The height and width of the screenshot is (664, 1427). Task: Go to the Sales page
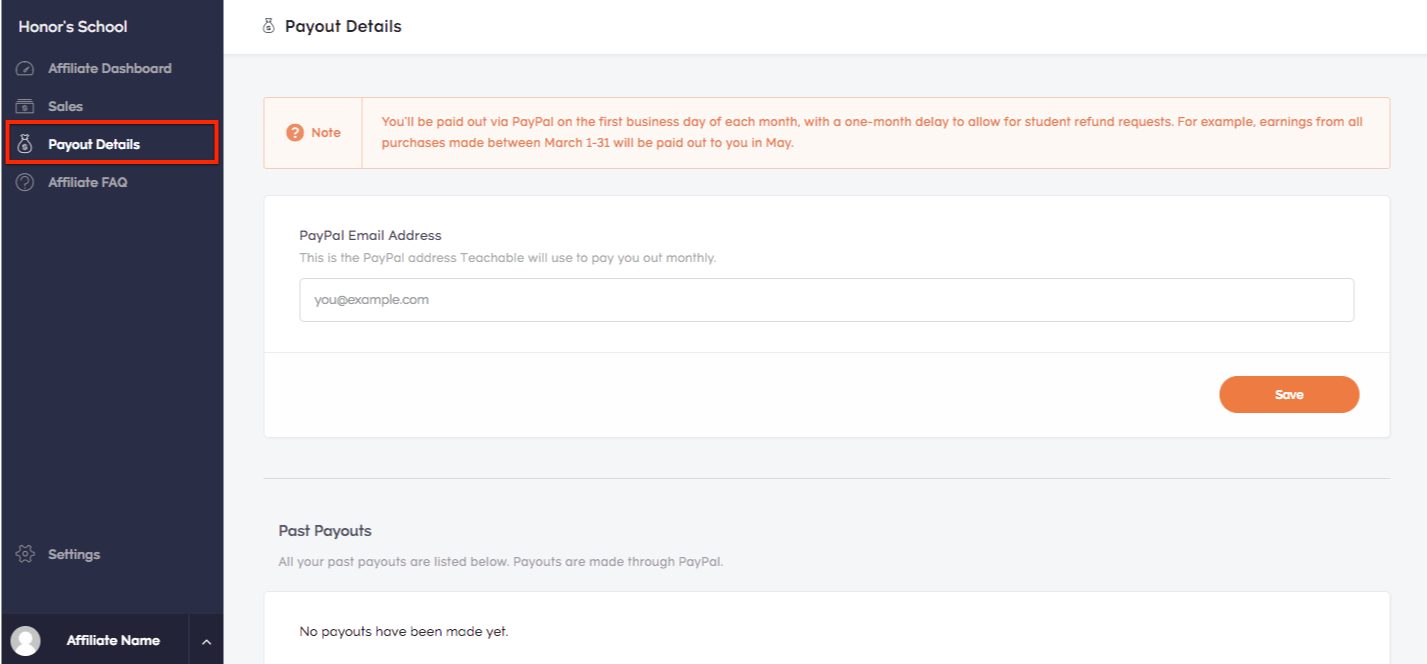click(65, 106)
